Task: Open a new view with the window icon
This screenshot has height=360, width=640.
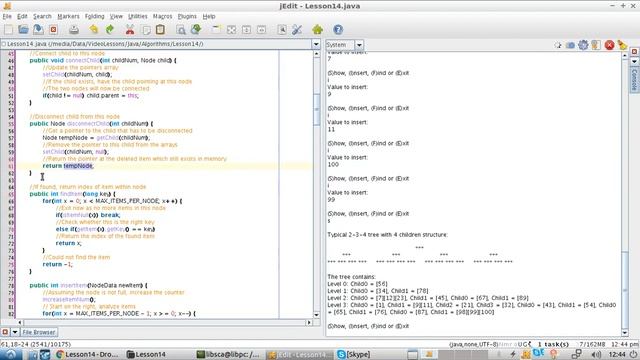Action: point(216,29)
